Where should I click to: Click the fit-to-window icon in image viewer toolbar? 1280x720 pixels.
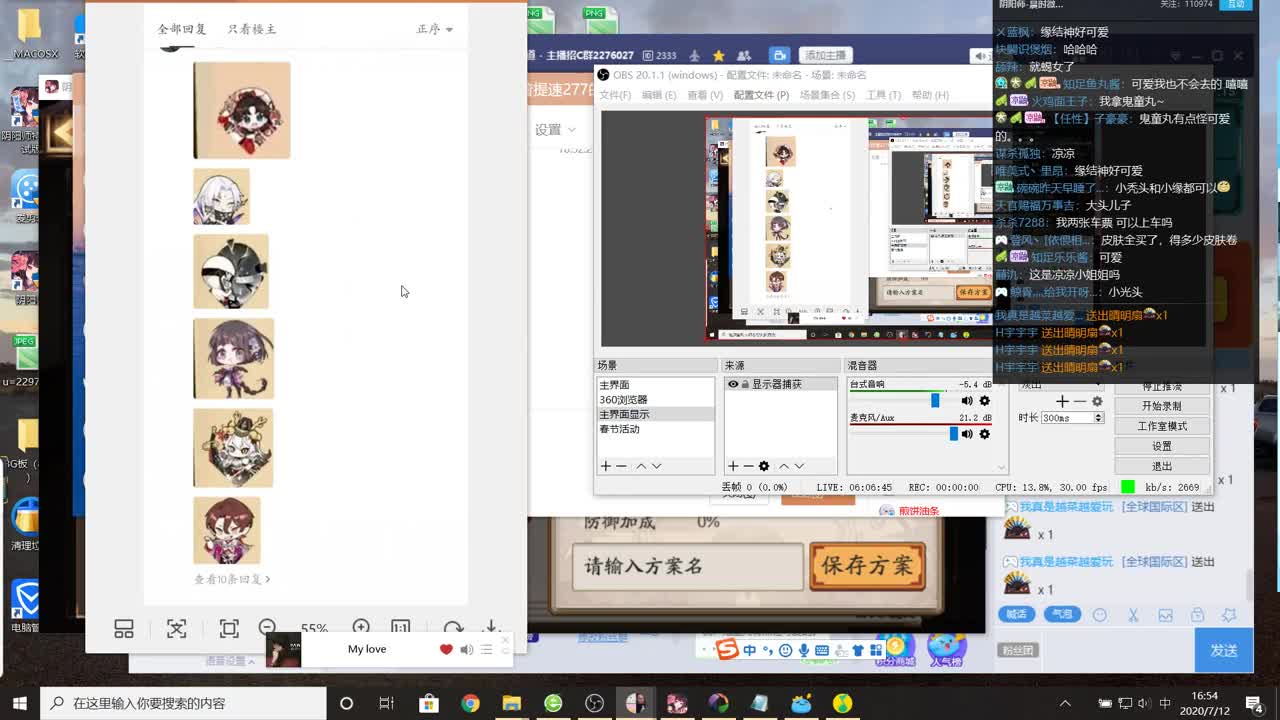click(x=177, y=629)
